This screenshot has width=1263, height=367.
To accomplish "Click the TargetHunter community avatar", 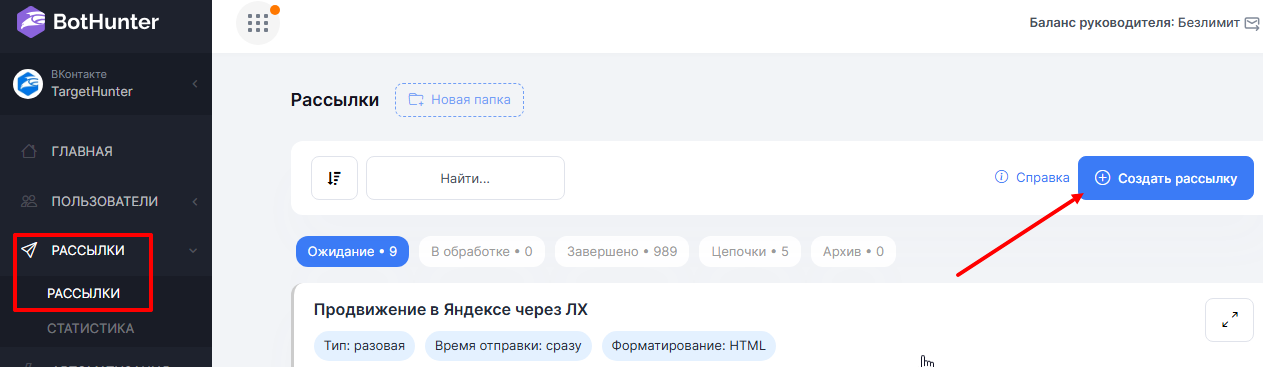I will (27, 84).
